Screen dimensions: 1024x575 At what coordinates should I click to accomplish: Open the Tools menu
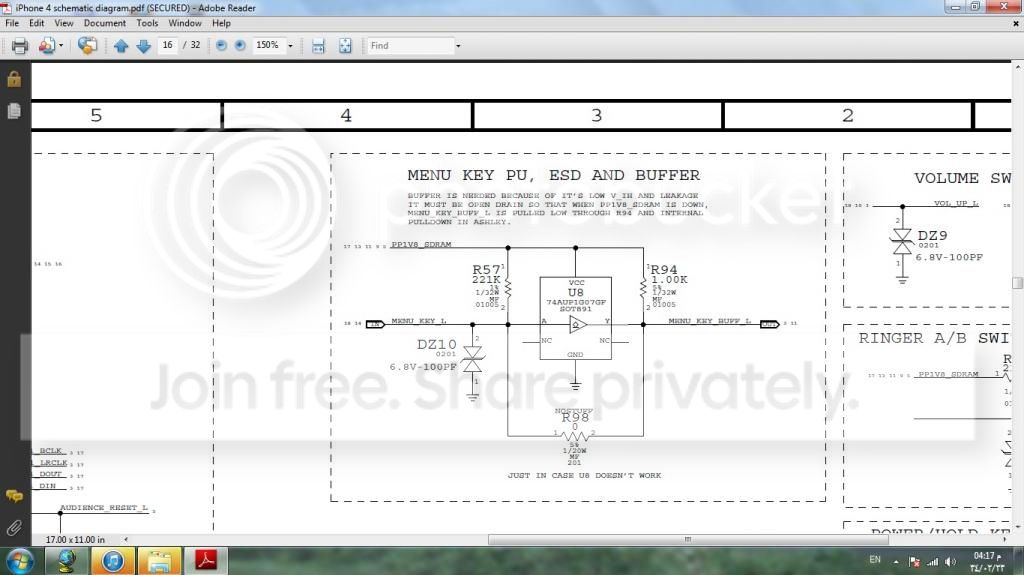coord(147,23)
